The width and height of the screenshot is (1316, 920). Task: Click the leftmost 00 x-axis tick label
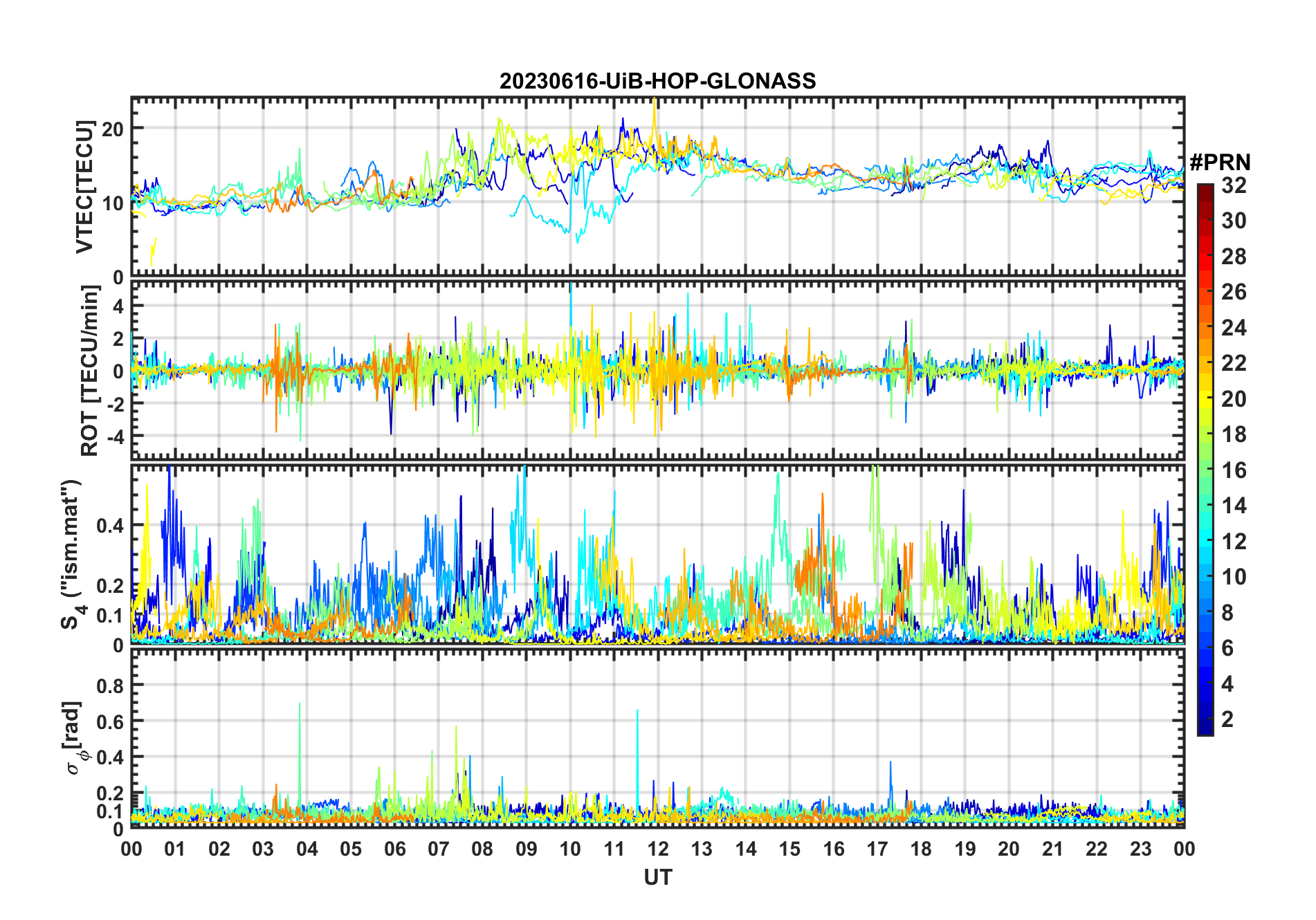tap(131, 849)
